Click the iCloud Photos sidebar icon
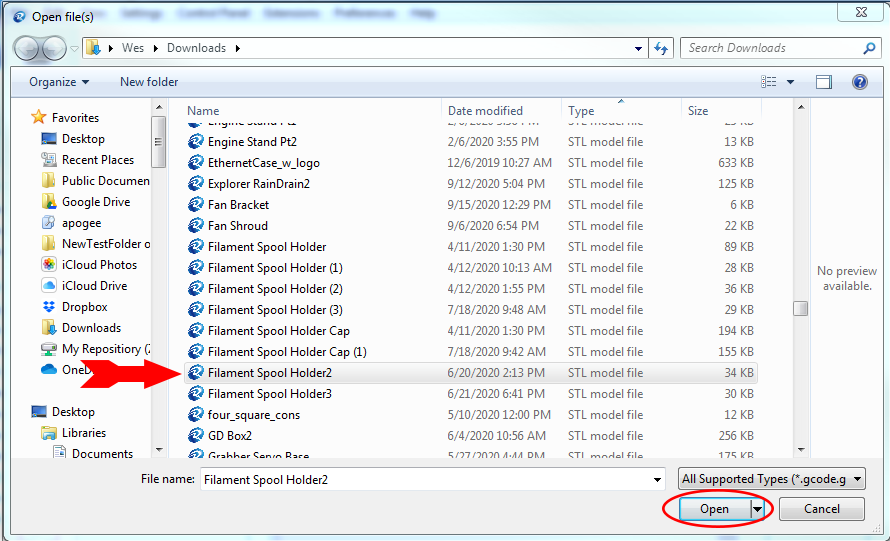Image resolution: width=890 pixels, height=541 pixels. (x=49, y=265)
